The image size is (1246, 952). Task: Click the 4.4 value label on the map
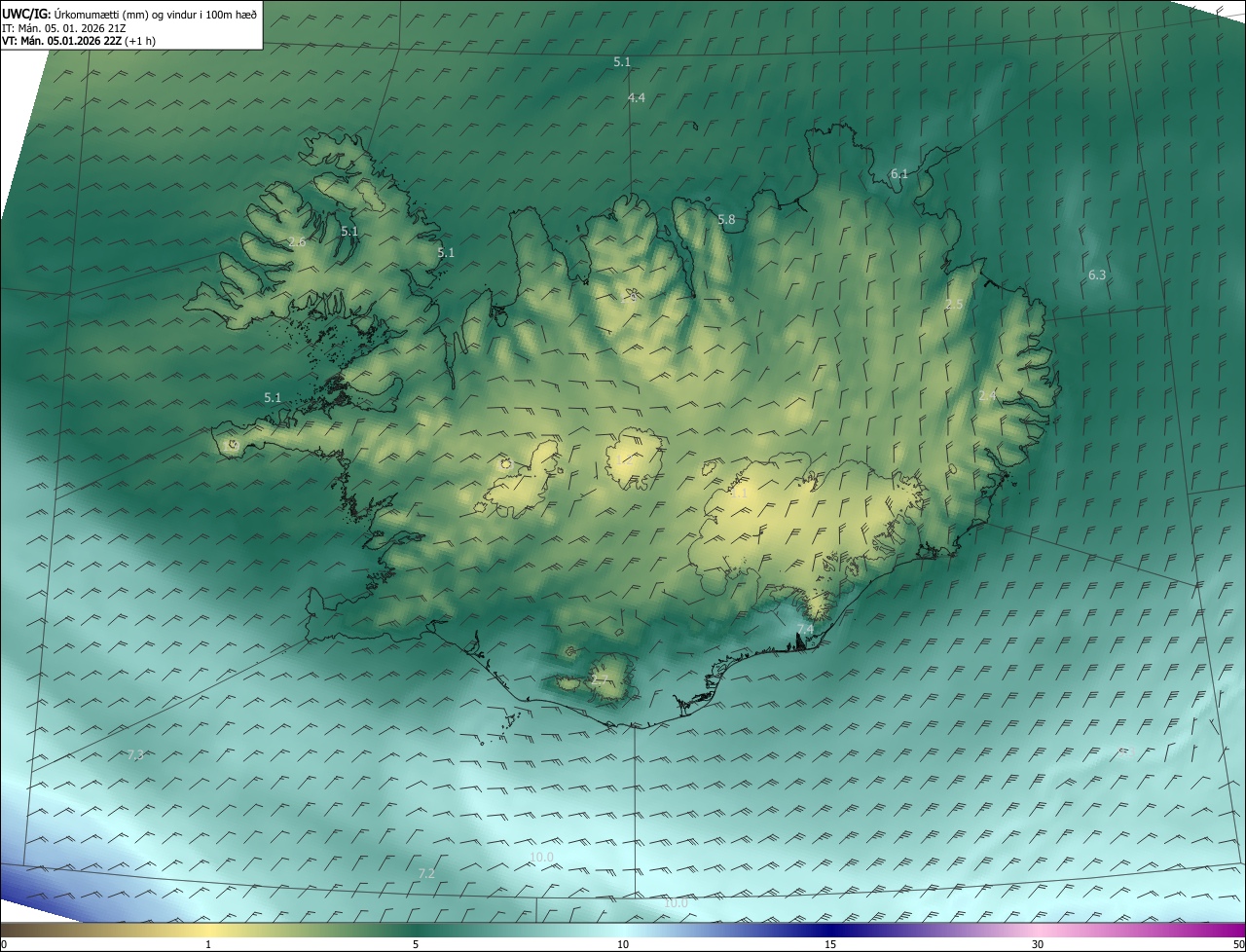point(637,98)
